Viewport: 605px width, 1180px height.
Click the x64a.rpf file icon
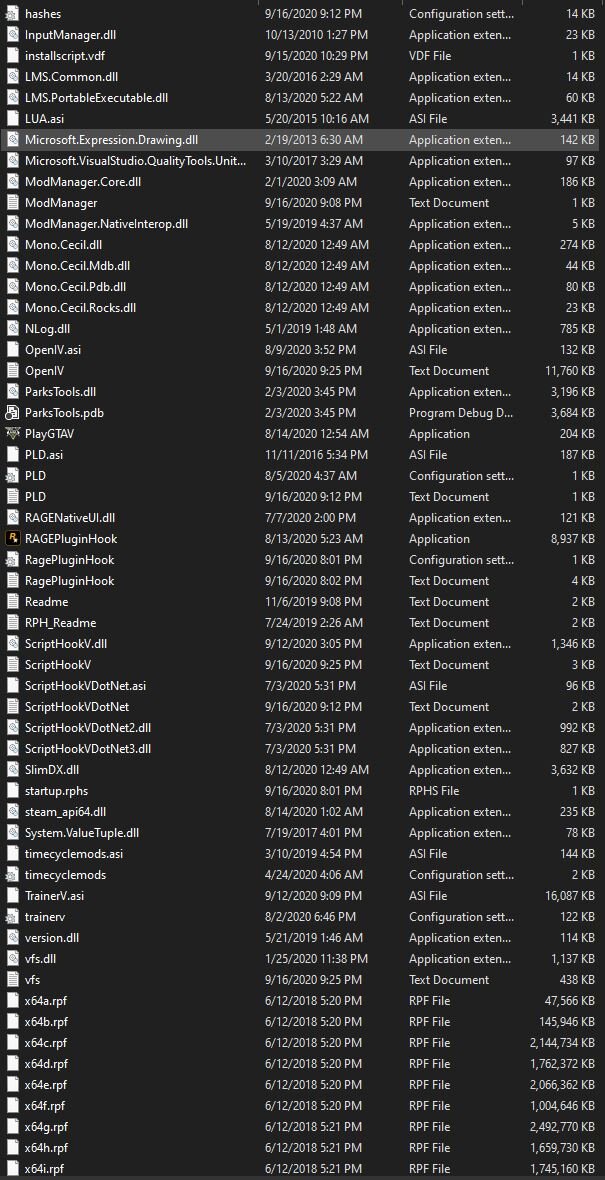pos(12,1001)
